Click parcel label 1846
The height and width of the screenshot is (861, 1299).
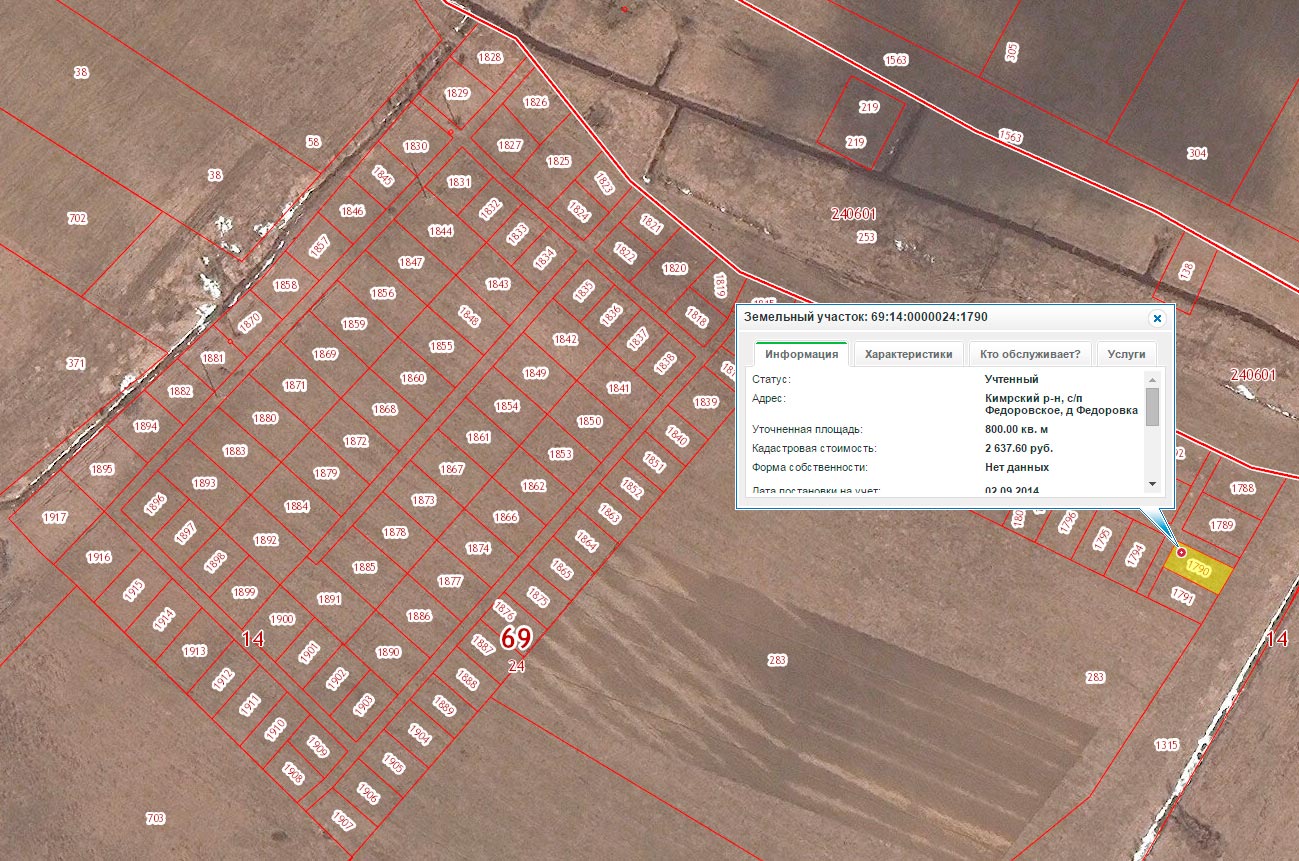coord(352,211)
